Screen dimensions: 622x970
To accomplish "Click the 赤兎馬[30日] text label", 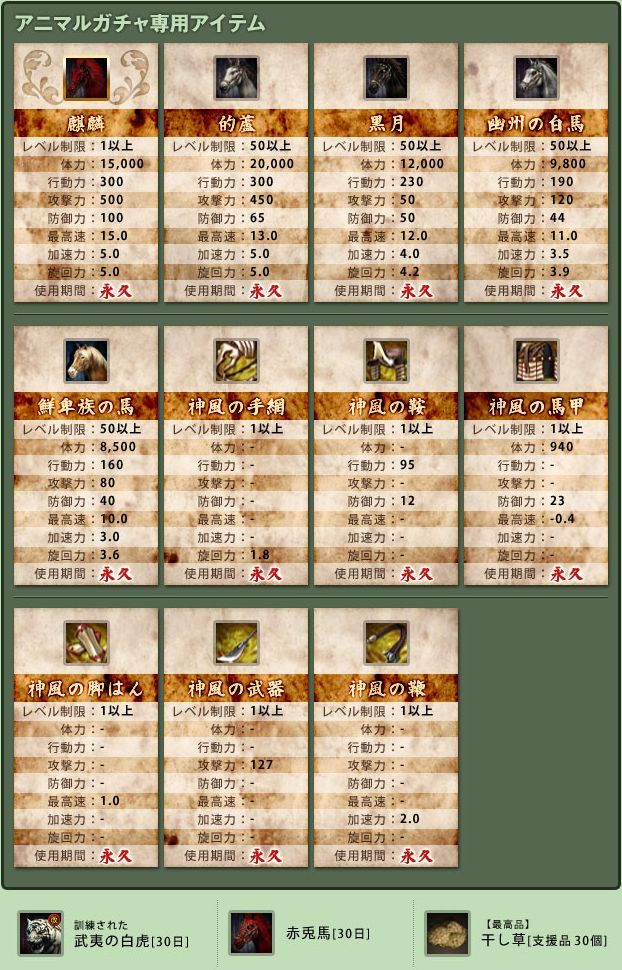I will coord(328,933).
